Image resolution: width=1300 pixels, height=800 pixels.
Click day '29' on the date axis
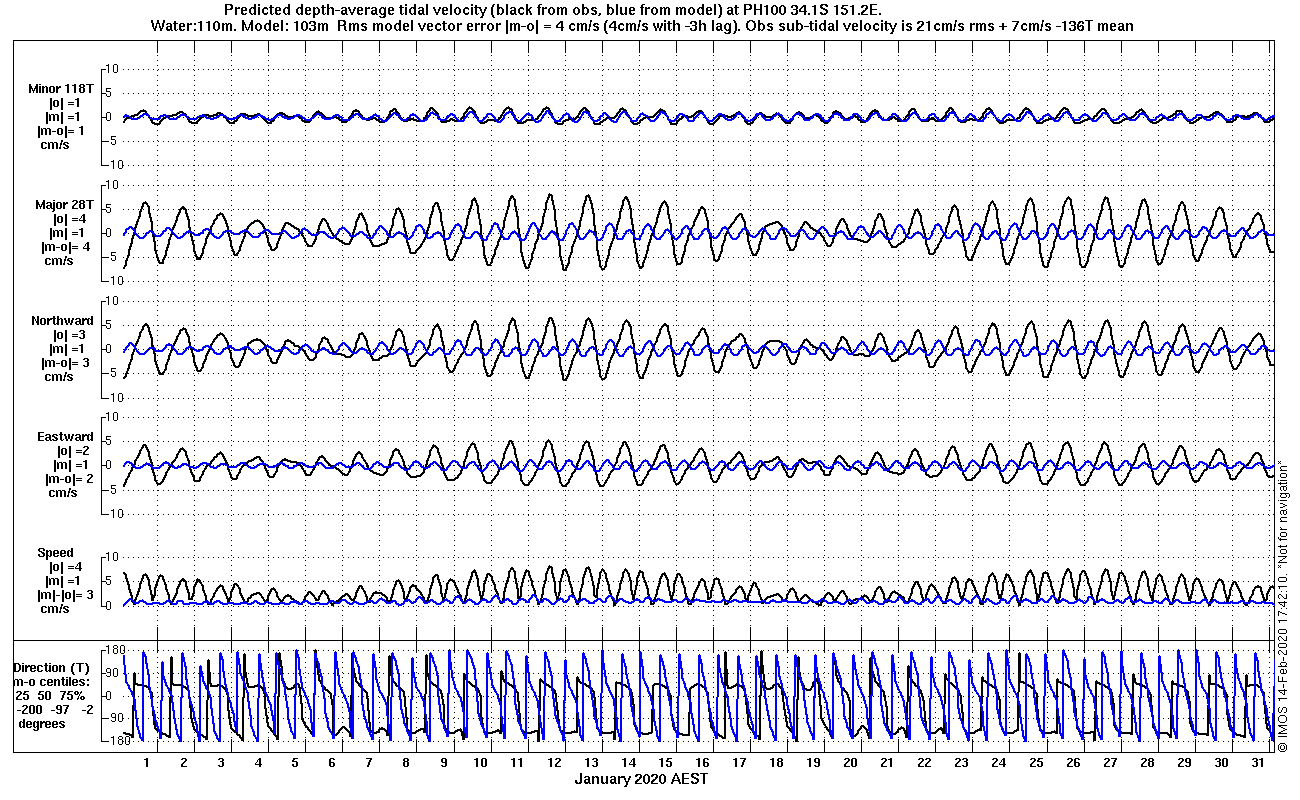(1183, 762)
